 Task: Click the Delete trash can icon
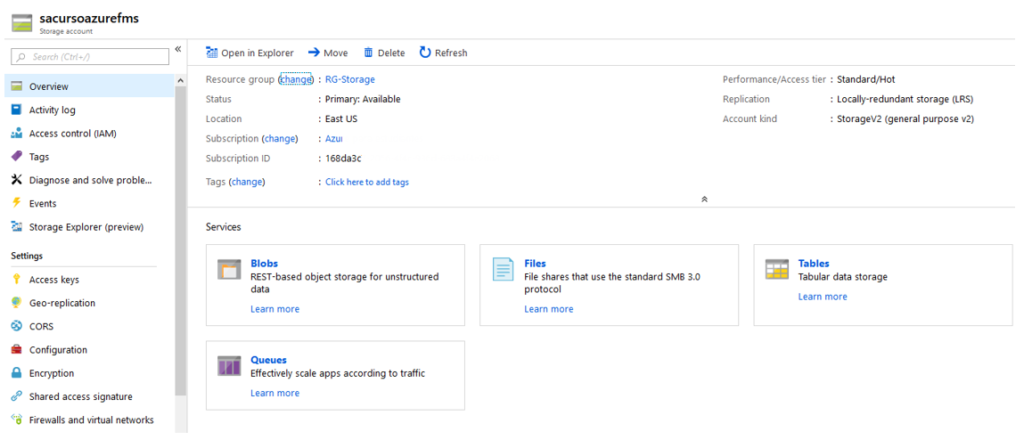point(368,52)
